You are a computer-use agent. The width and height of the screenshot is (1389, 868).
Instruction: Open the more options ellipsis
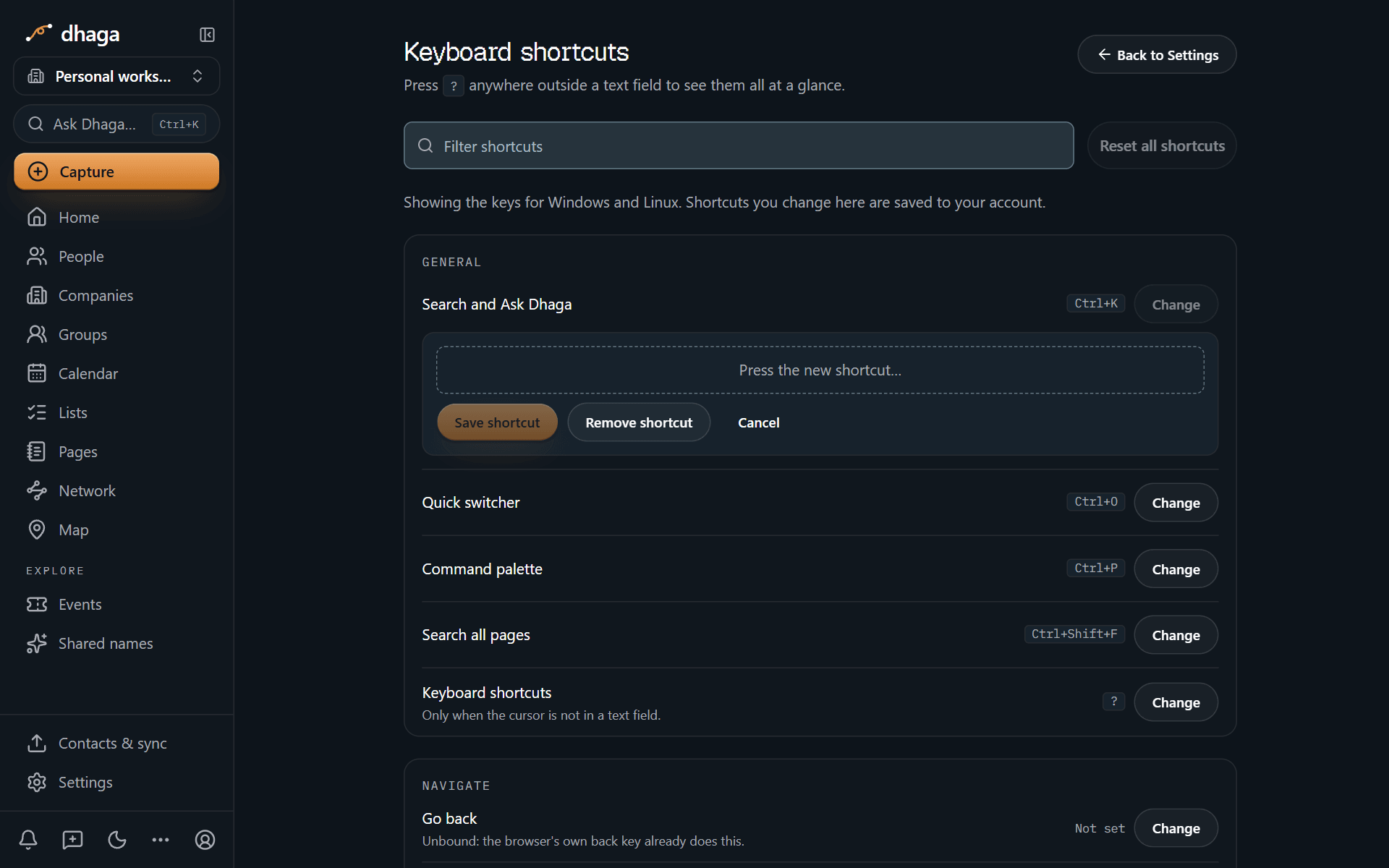161,839
